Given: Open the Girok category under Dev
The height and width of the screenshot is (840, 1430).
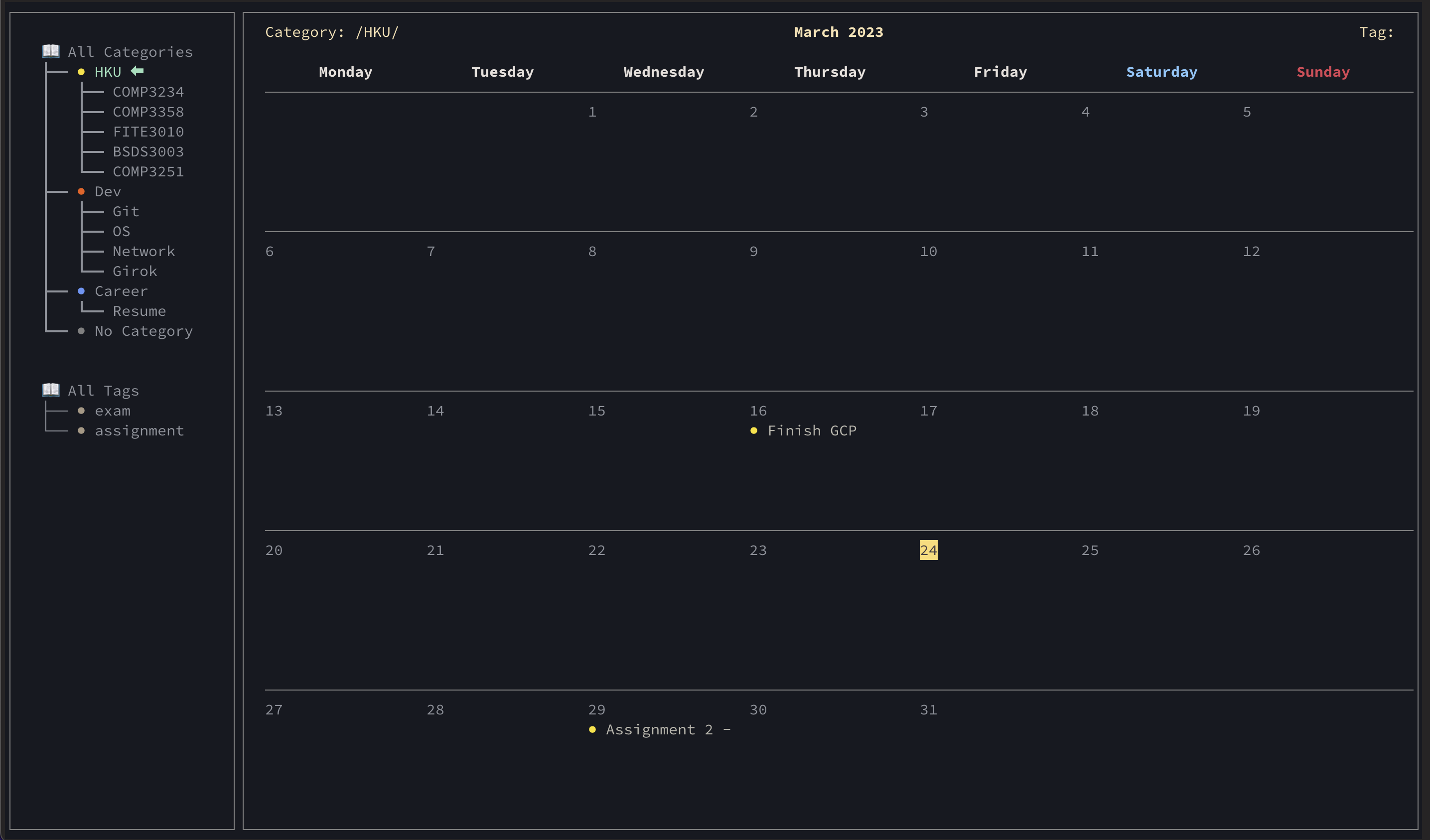Looking at the screenshot, I should (135, 271).
